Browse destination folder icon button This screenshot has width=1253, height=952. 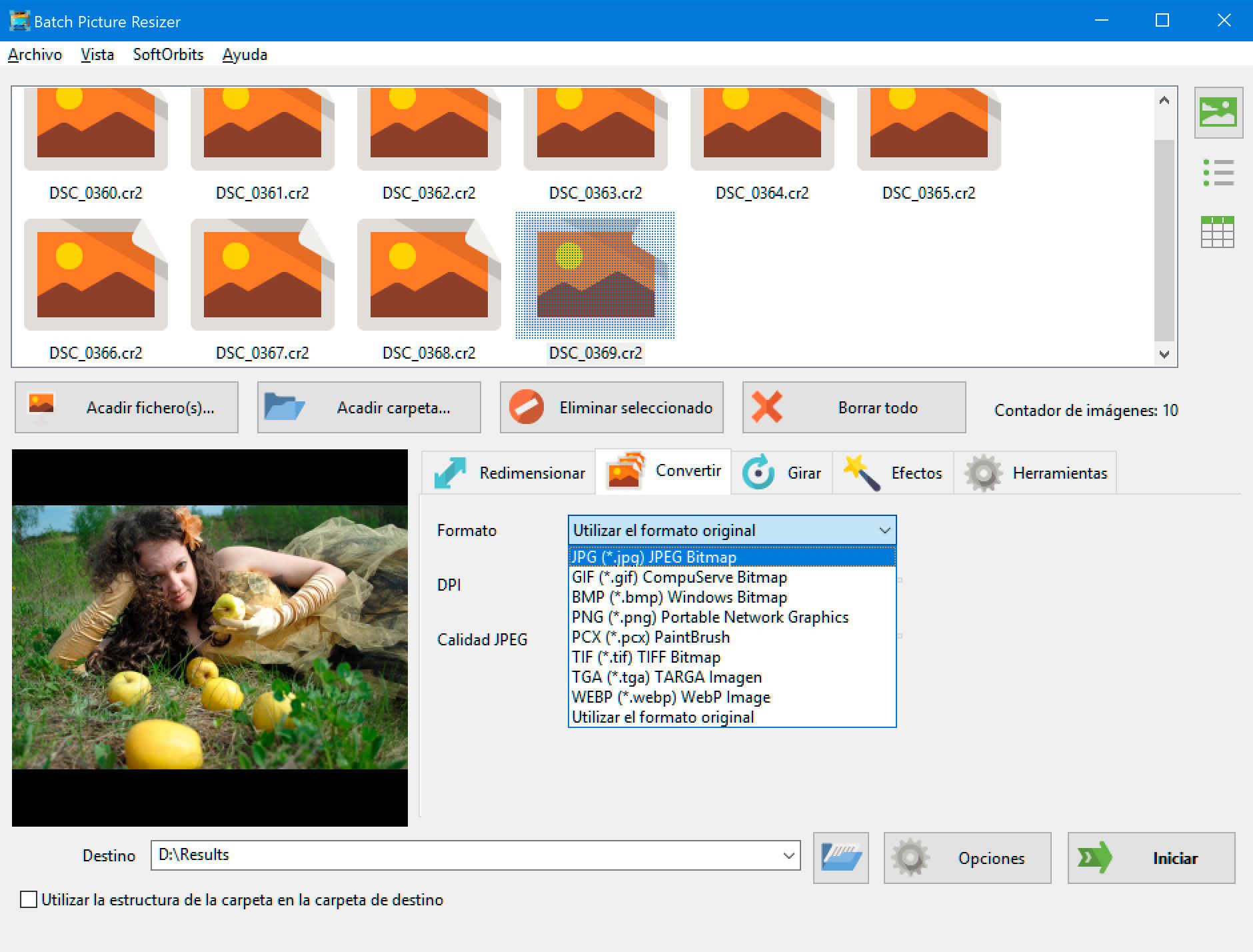pos(841,857)
